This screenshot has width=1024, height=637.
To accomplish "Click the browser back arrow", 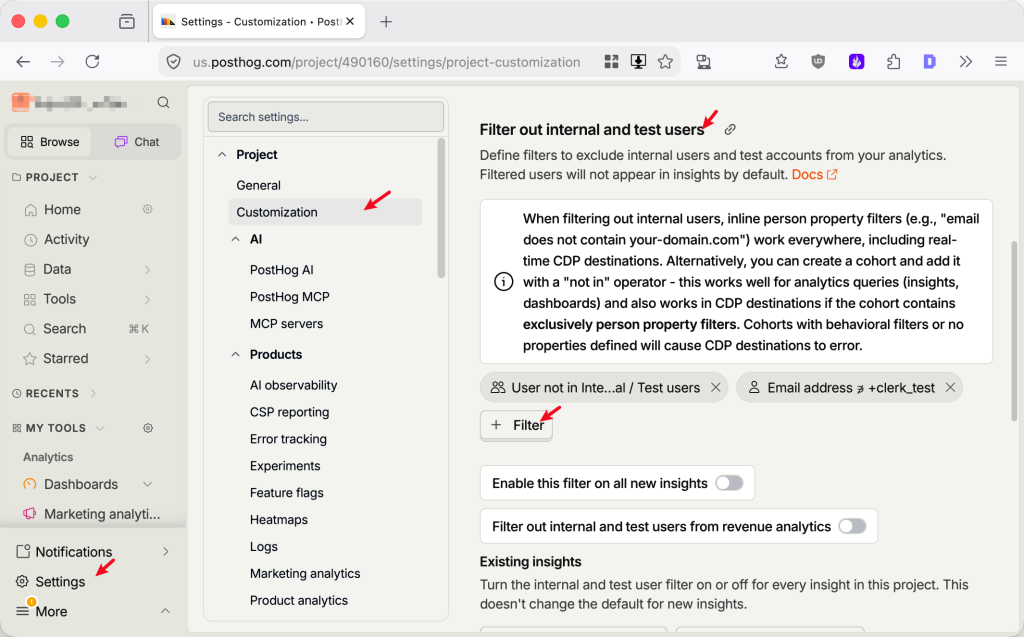I will (24, 61).
